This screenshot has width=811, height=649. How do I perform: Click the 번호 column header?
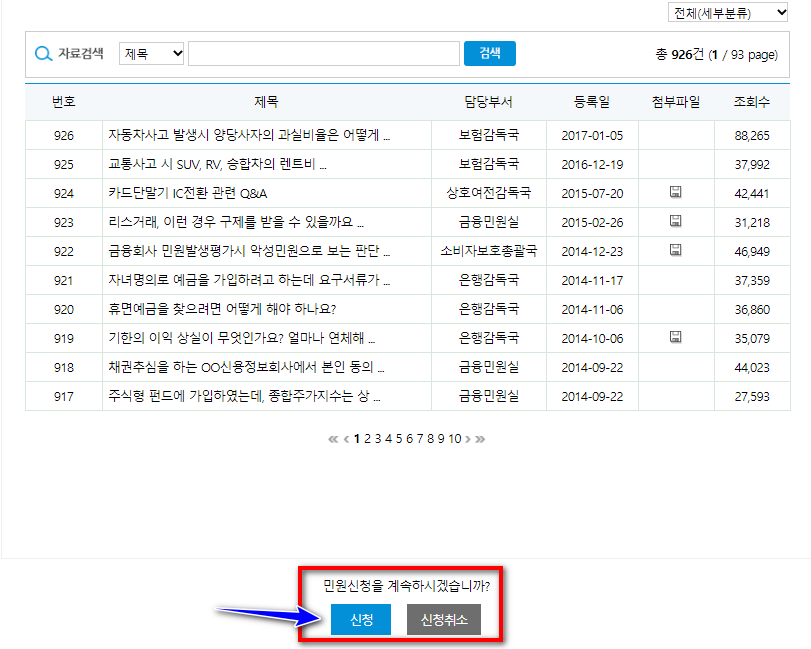coord(64,102)
